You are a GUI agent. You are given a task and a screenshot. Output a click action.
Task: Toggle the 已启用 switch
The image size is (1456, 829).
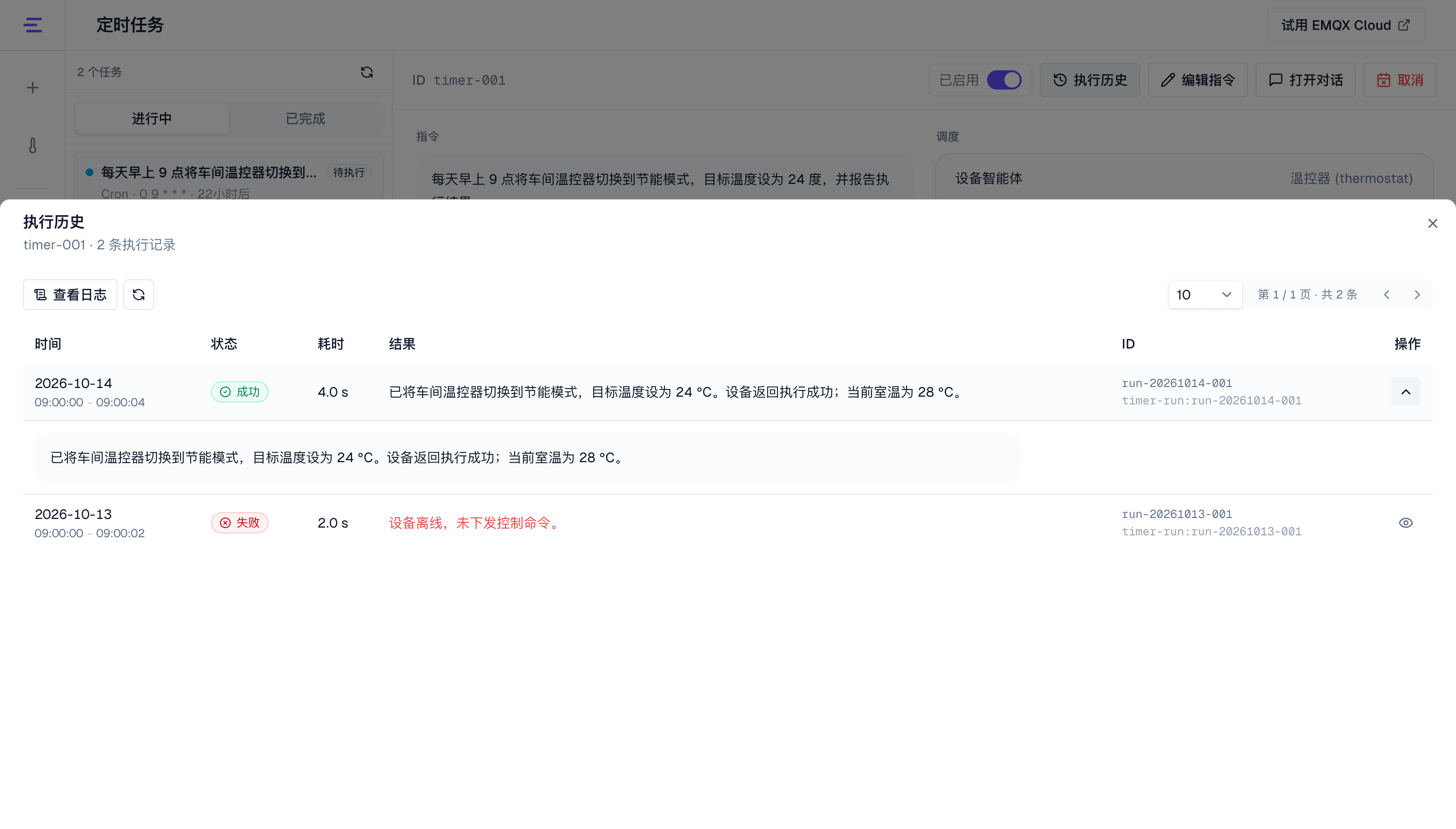pyautogui.click(x=1004, y=80)
